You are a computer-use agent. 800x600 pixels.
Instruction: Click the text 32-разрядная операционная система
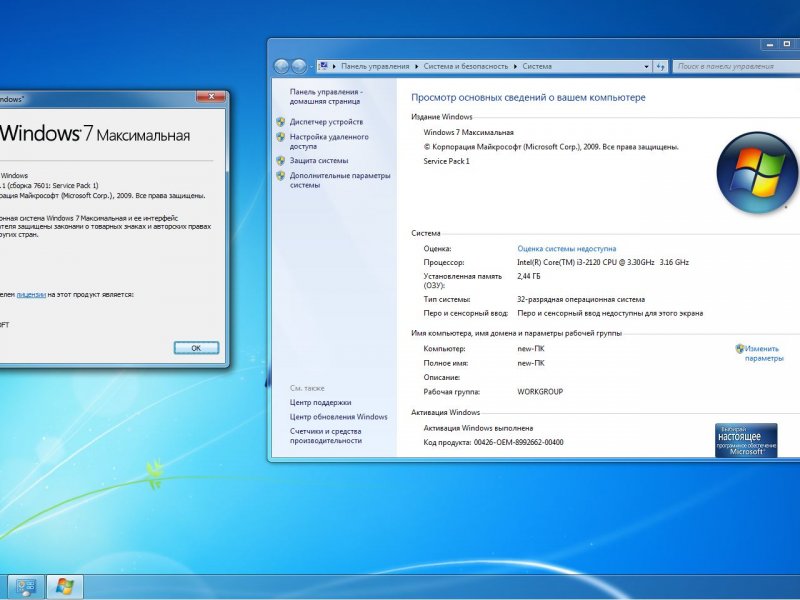click(x=581, y=299)
